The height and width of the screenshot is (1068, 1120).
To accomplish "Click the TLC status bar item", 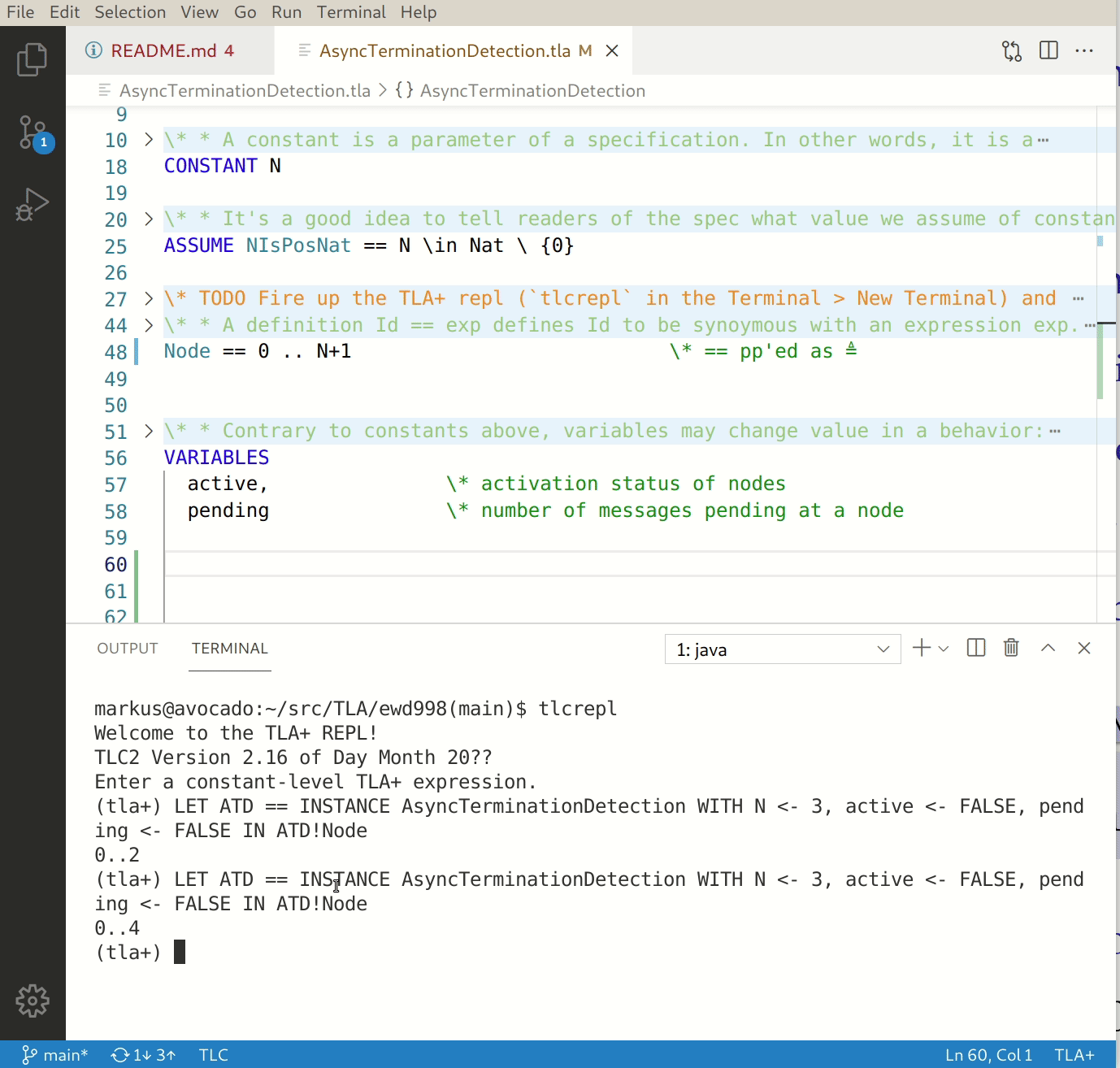I will coord(212,1054).
